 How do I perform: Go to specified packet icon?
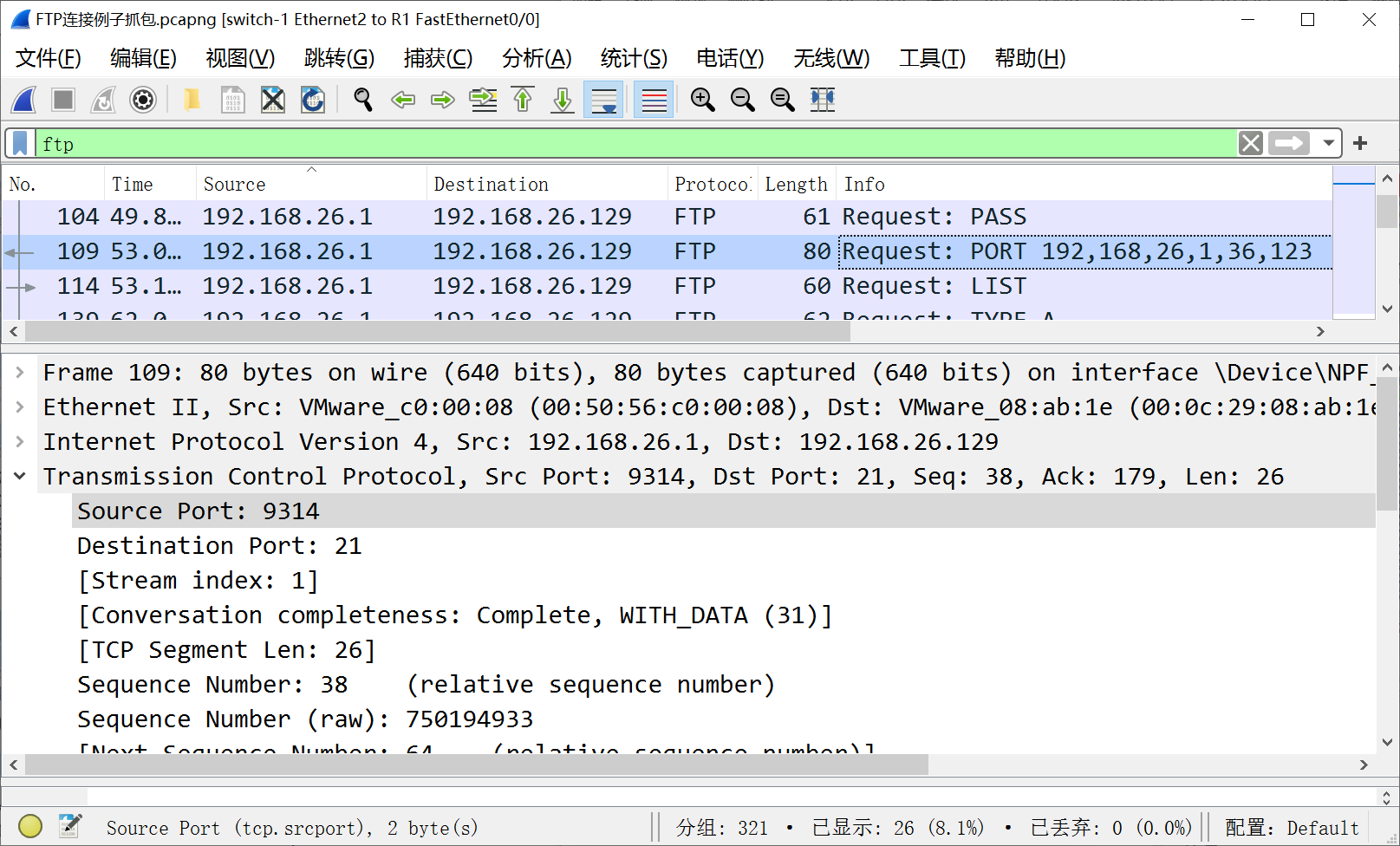(x=483, y=100)
